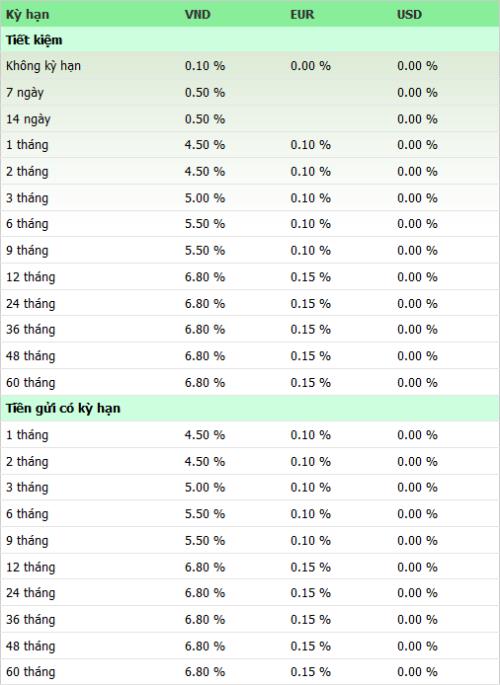The width and height of the screenshot is (500, 685).
Task: Select the USD column header
Action: 409,14
